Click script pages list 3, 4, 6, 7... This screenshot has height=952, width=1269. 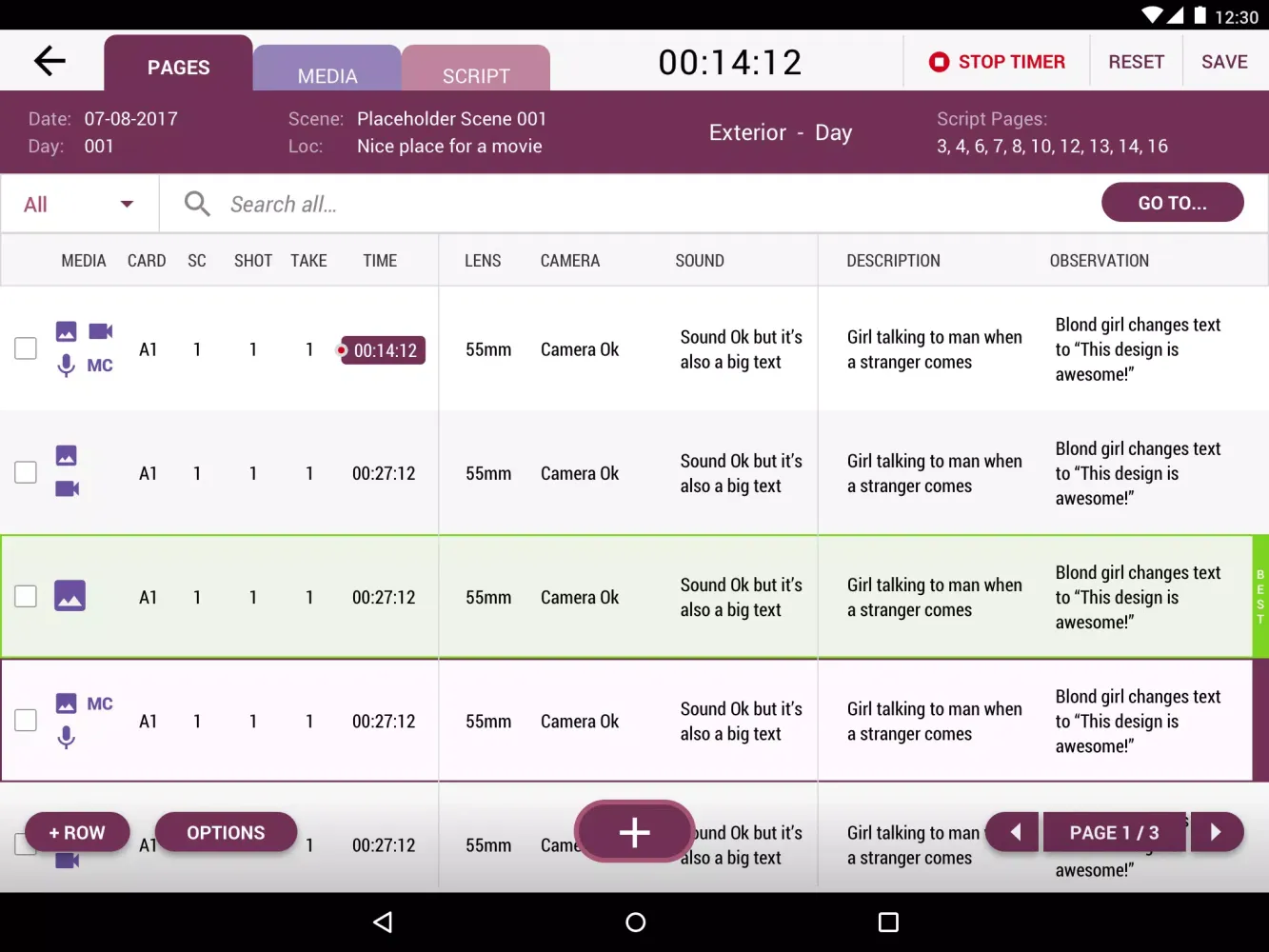(x=1052, y=146)
